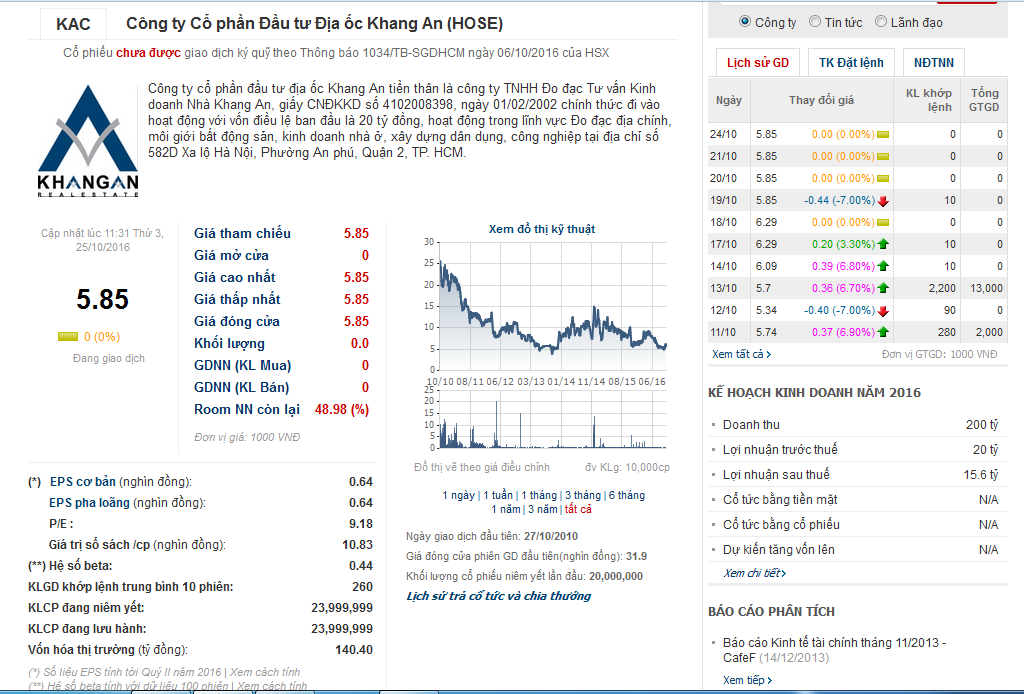The width and height of the screenshot is (1024, 694).
Task: Click green up arrow on 17/10 row
Action: point(883,244)
